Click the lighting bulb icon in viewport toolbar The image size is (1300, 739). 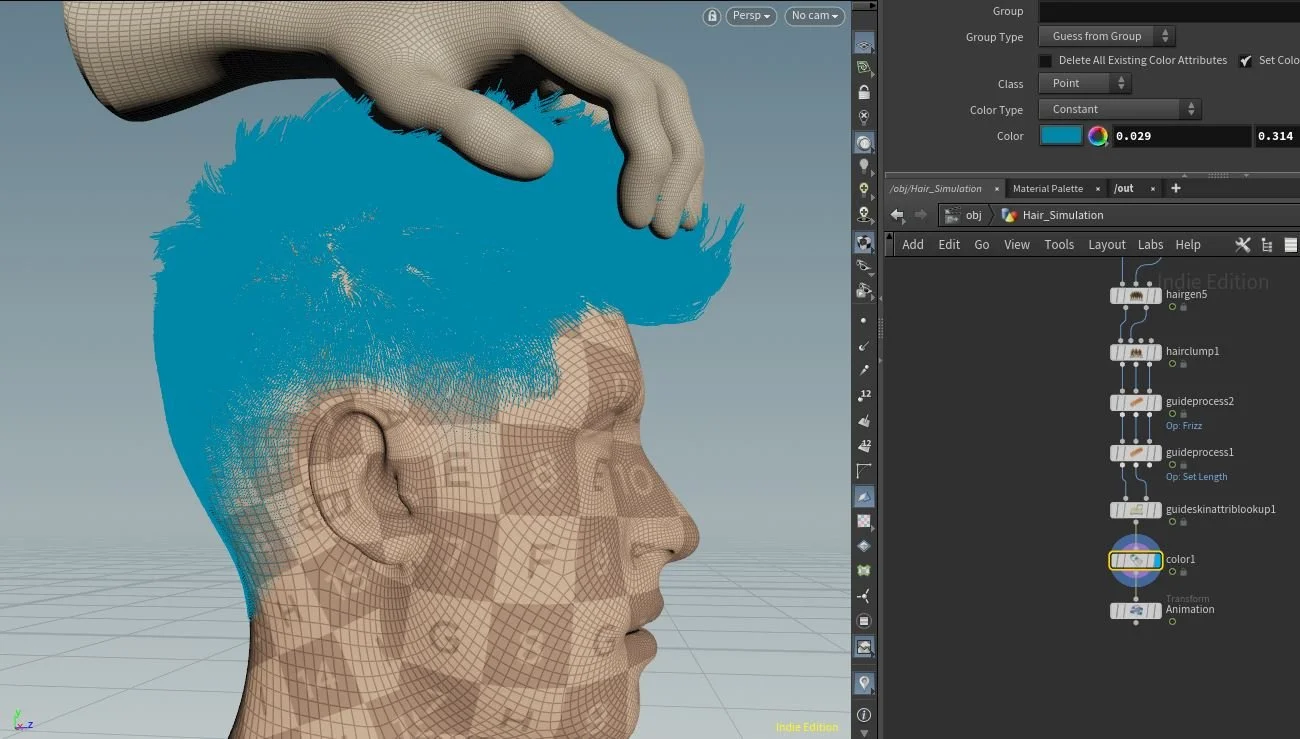coord(864,164)
